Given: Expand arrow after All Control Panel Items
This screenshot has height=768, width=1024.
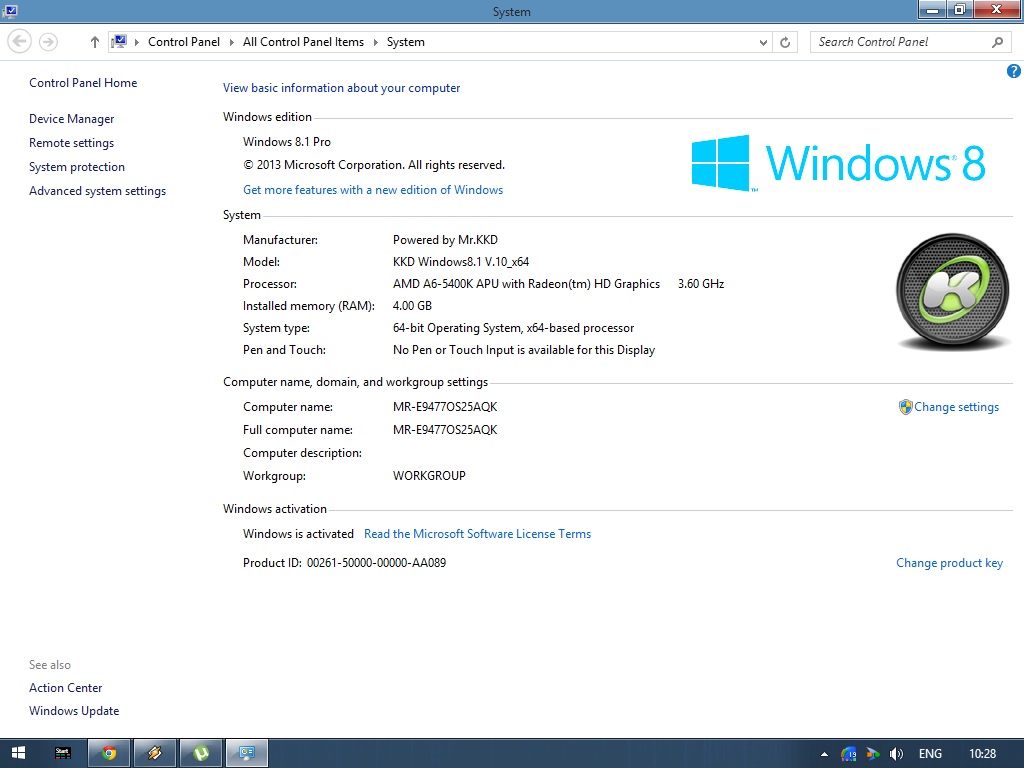Looking at the screenshot, I should tap(376, 42).
